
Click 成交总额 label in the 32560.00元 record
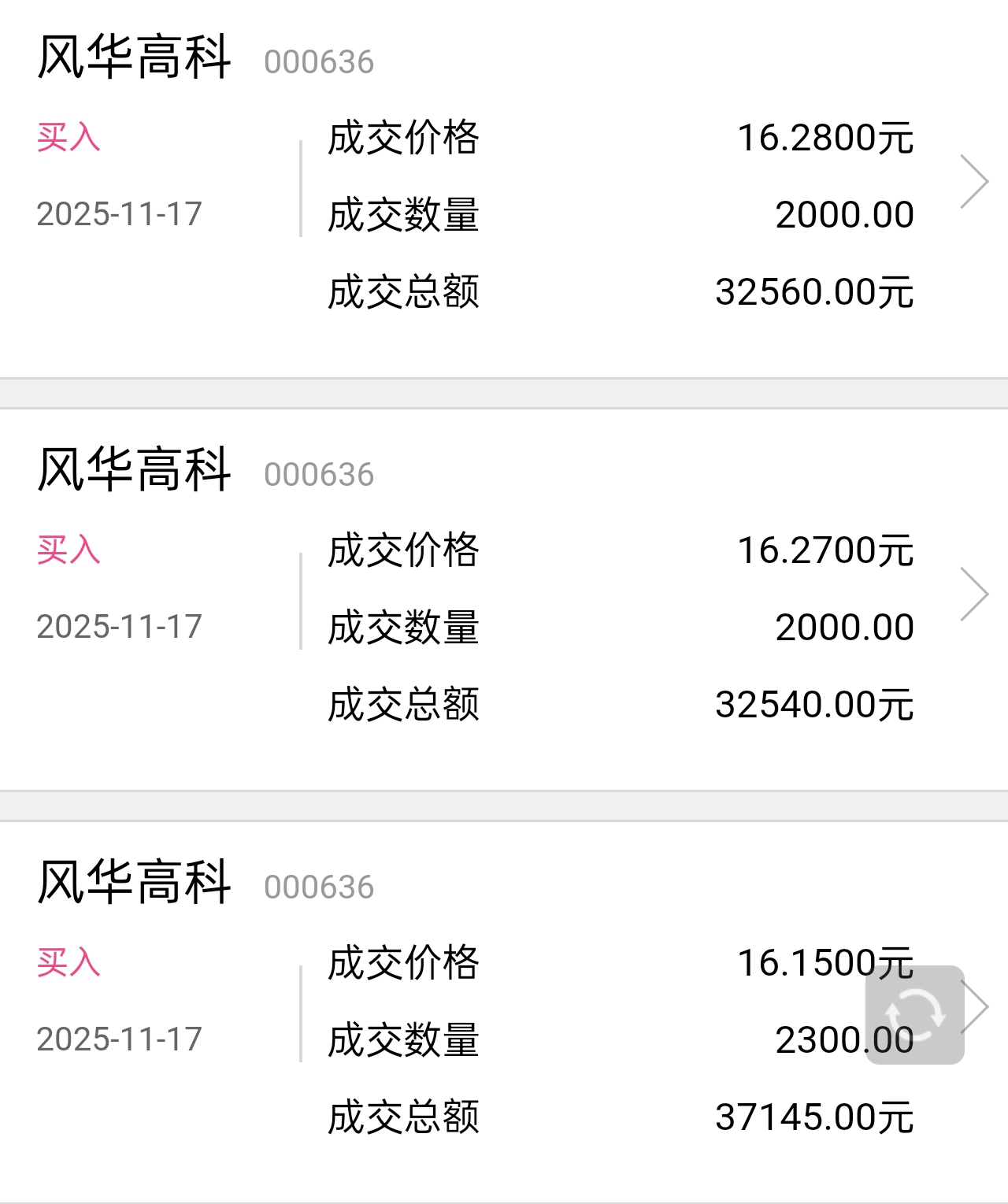(404, 292)
